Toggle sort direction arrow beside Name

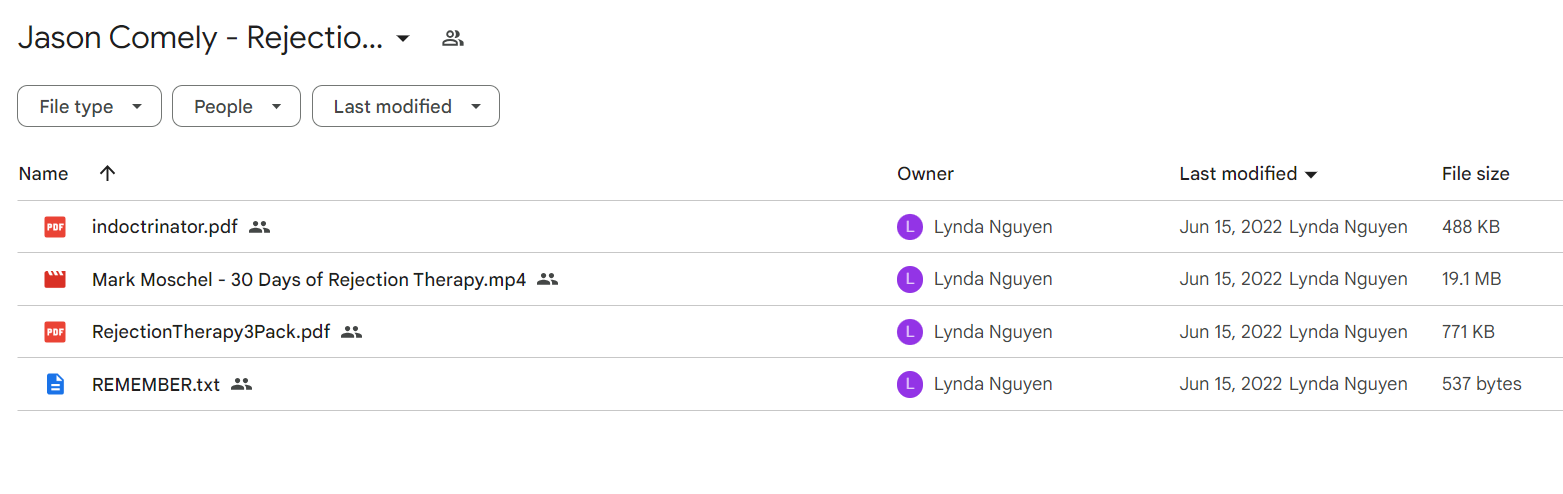click(108, 173)
